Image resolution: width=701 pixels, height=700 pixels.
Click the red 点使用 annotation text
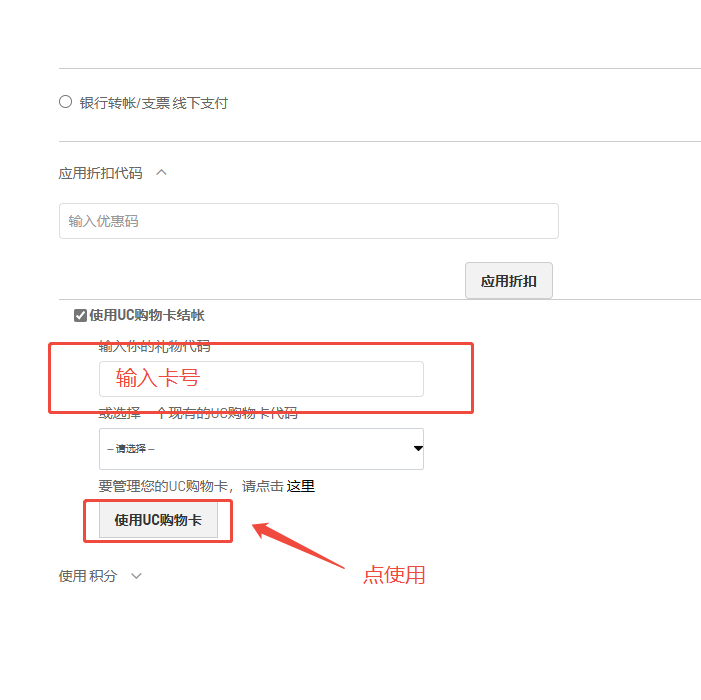(393, 575)
